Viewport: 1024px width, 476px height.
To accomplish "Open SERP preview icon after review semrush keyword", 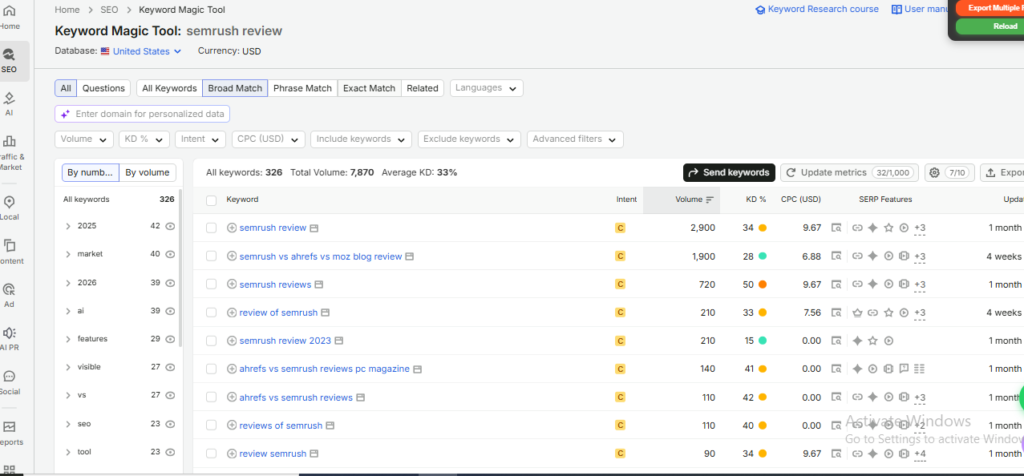I will click(314, 454).
